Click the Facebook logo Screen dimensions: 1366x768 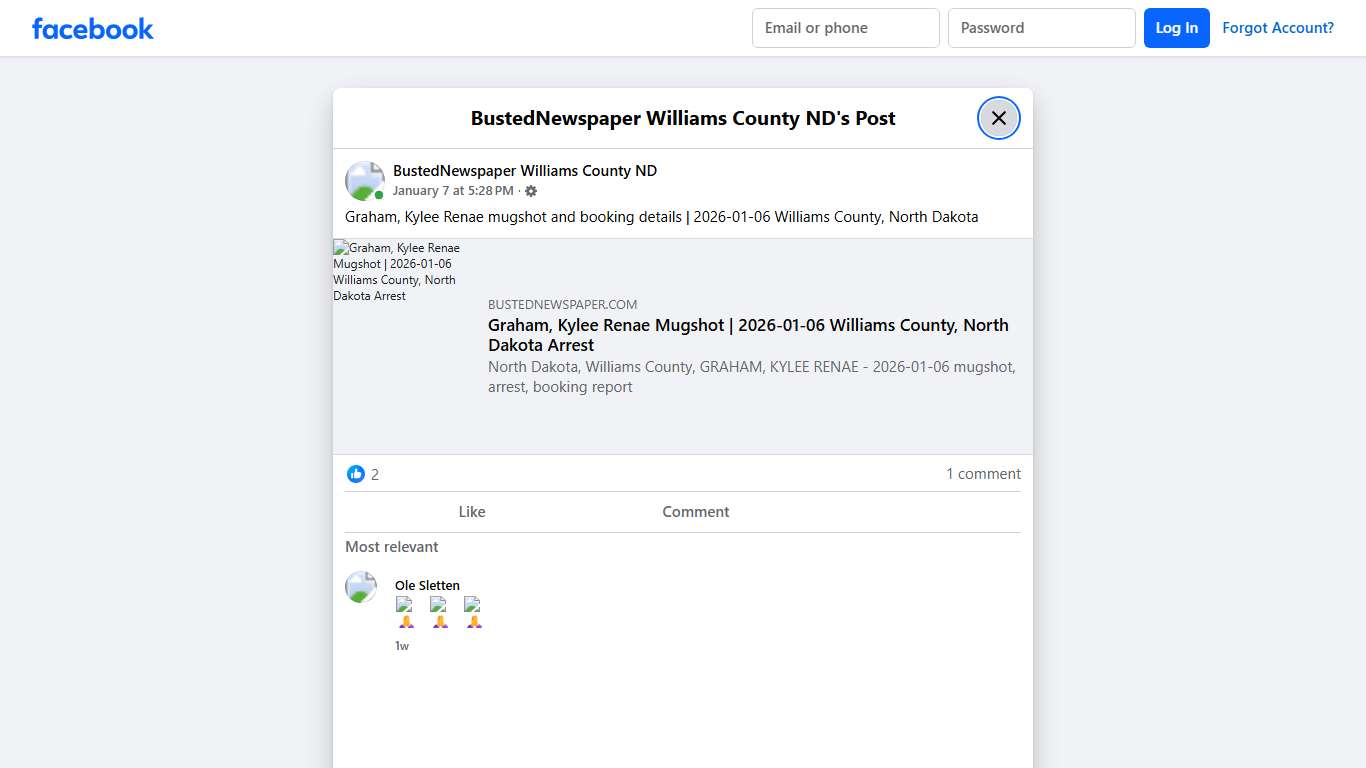pos(93,28)
